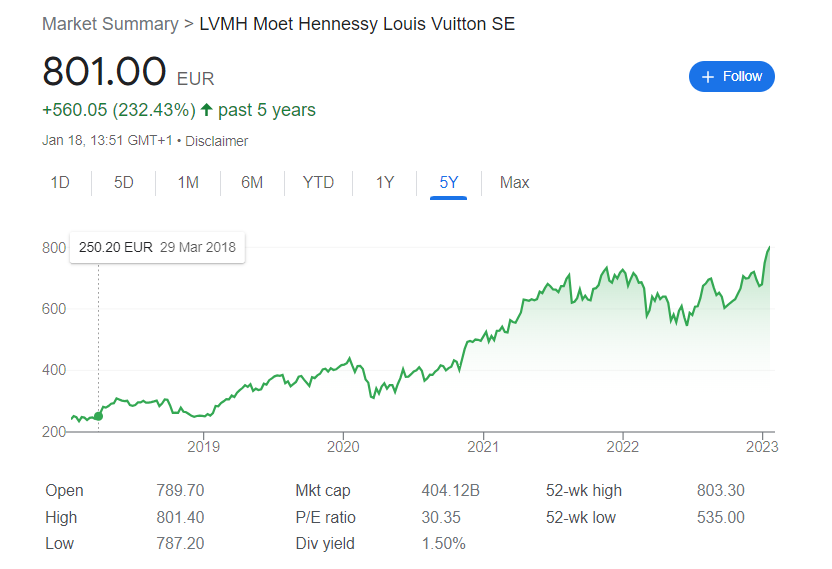832x569 pixels.
Task: Click the 2021 label on chart axis
Action: click(x=483, y=446)
